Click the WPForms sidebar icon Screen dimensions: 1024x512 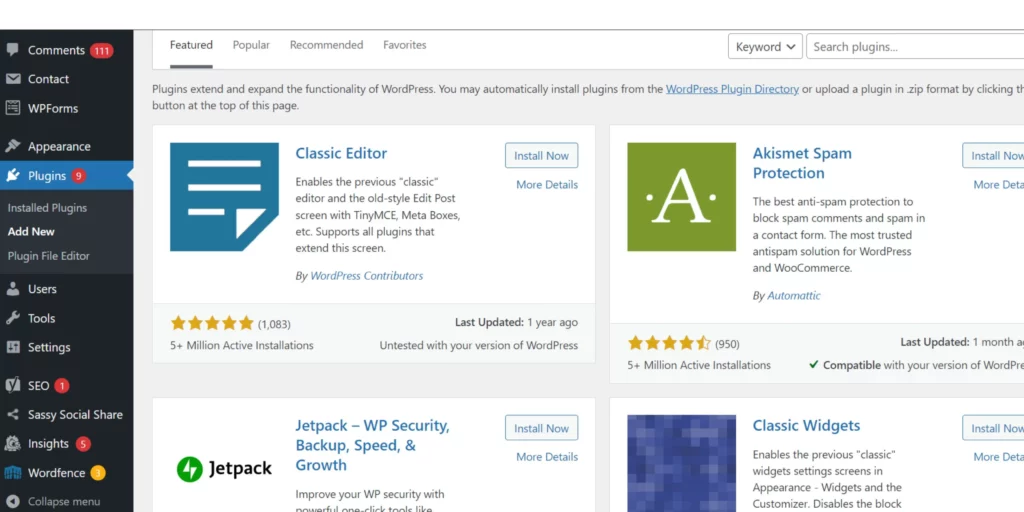click(x=12, y=108)
